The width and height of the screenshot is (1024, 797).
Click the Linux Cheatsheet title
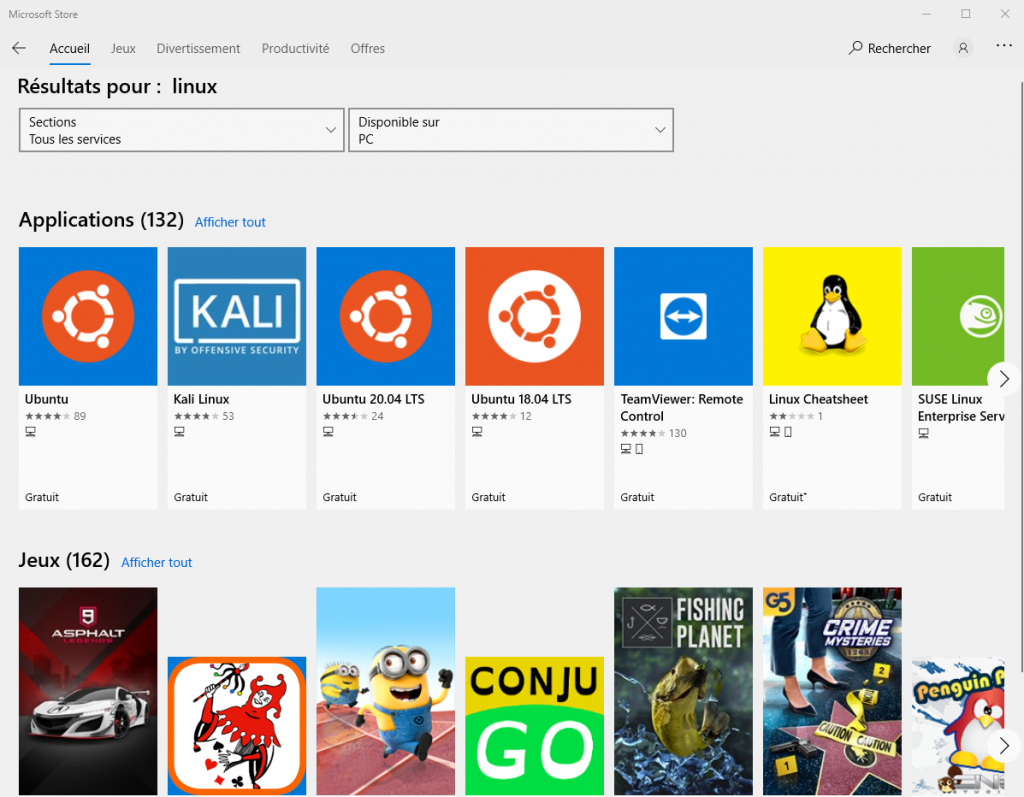click(x=818, y=399)
